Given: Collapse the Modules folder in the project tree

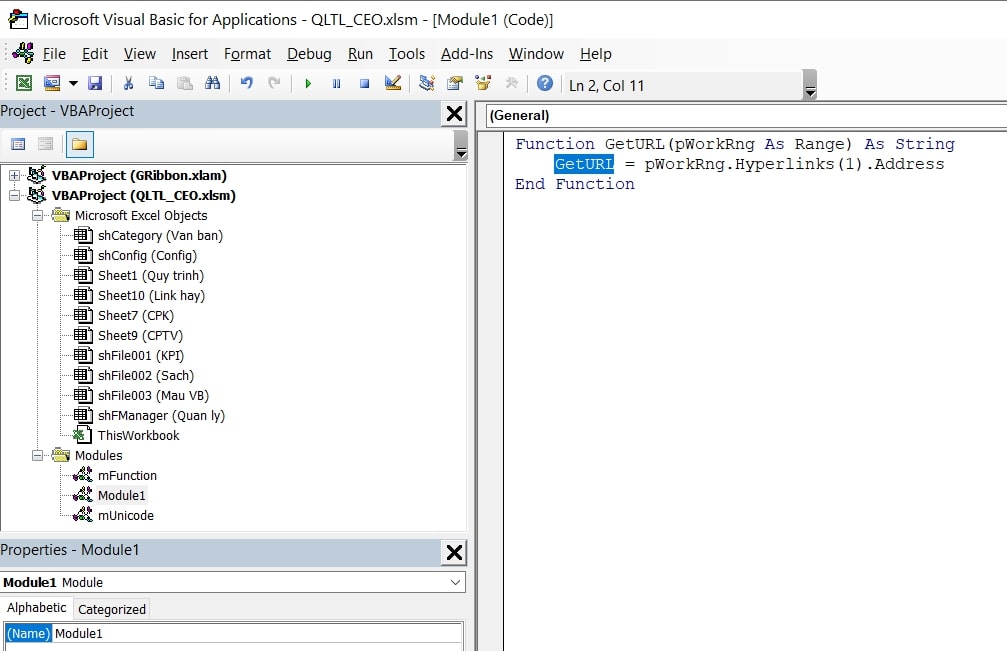Looking at the screenshot, I should coord(38,456).
